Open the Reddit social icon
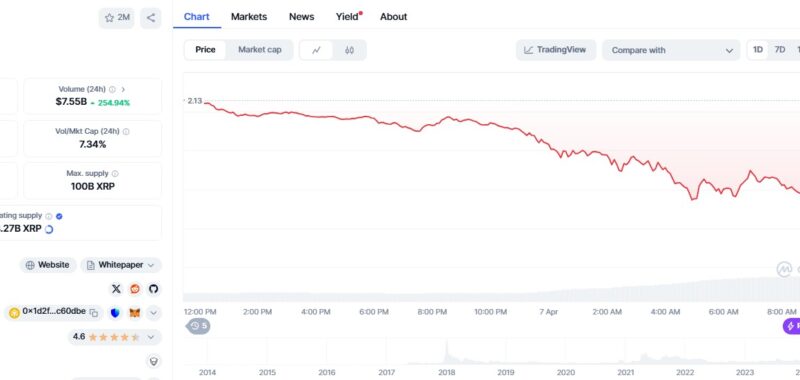 135,289
